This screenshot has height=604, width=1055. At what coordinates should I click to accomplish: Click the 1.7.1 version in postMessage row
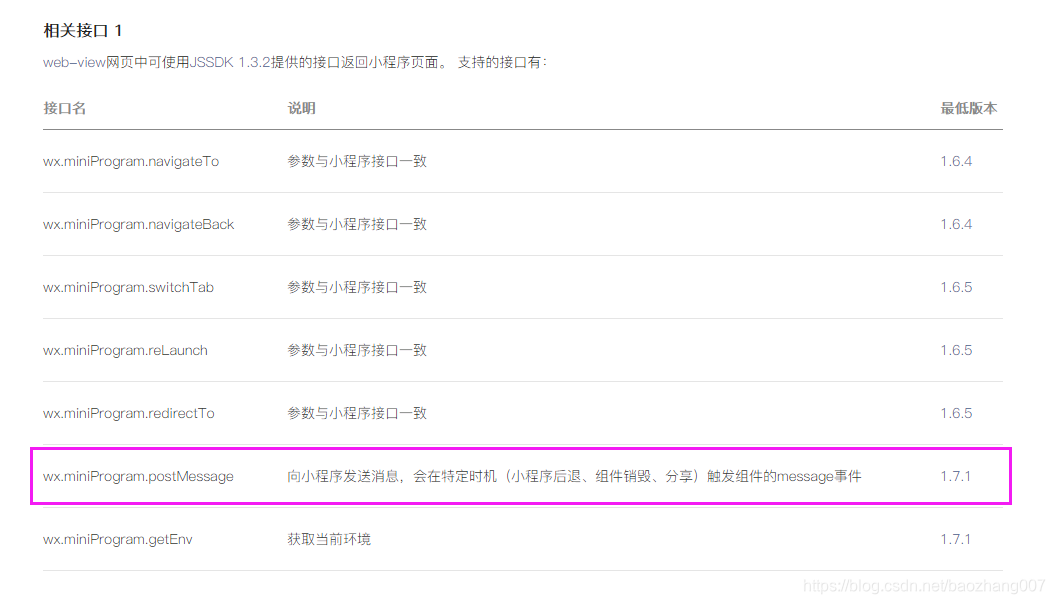coord(955,477)
